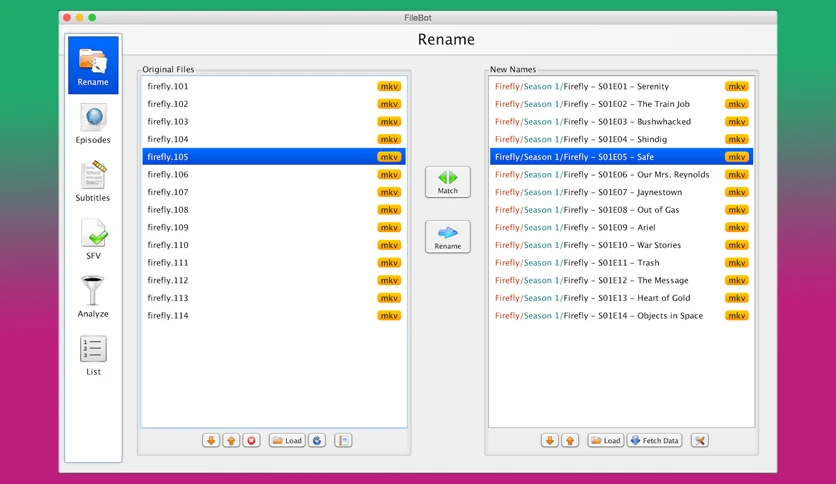836x484 pixels.
Task: Move selected original file down
Action: [x=211, y=440]
